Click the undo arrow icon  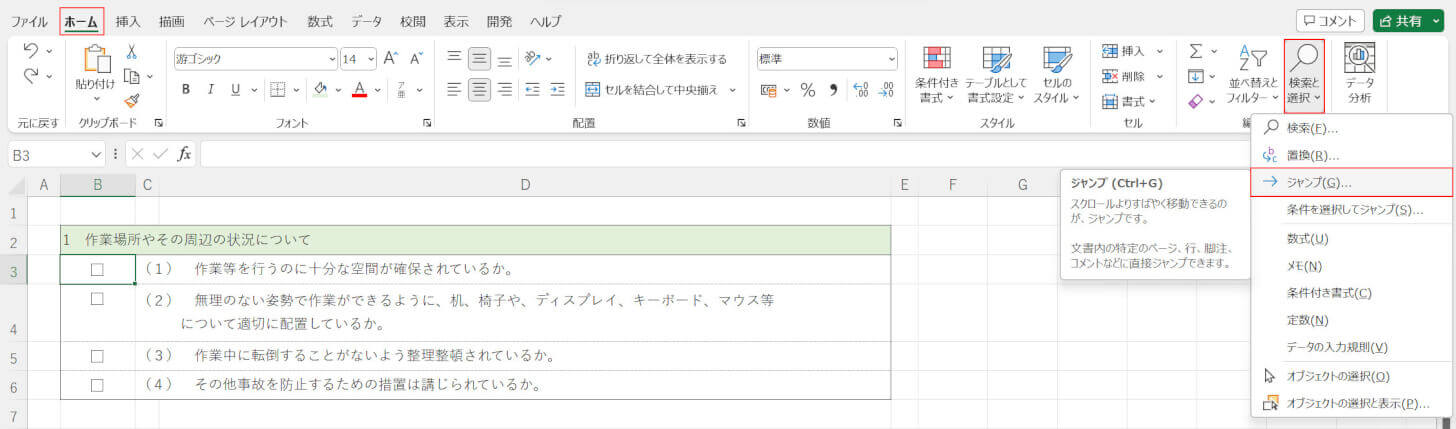coord(30,51)
